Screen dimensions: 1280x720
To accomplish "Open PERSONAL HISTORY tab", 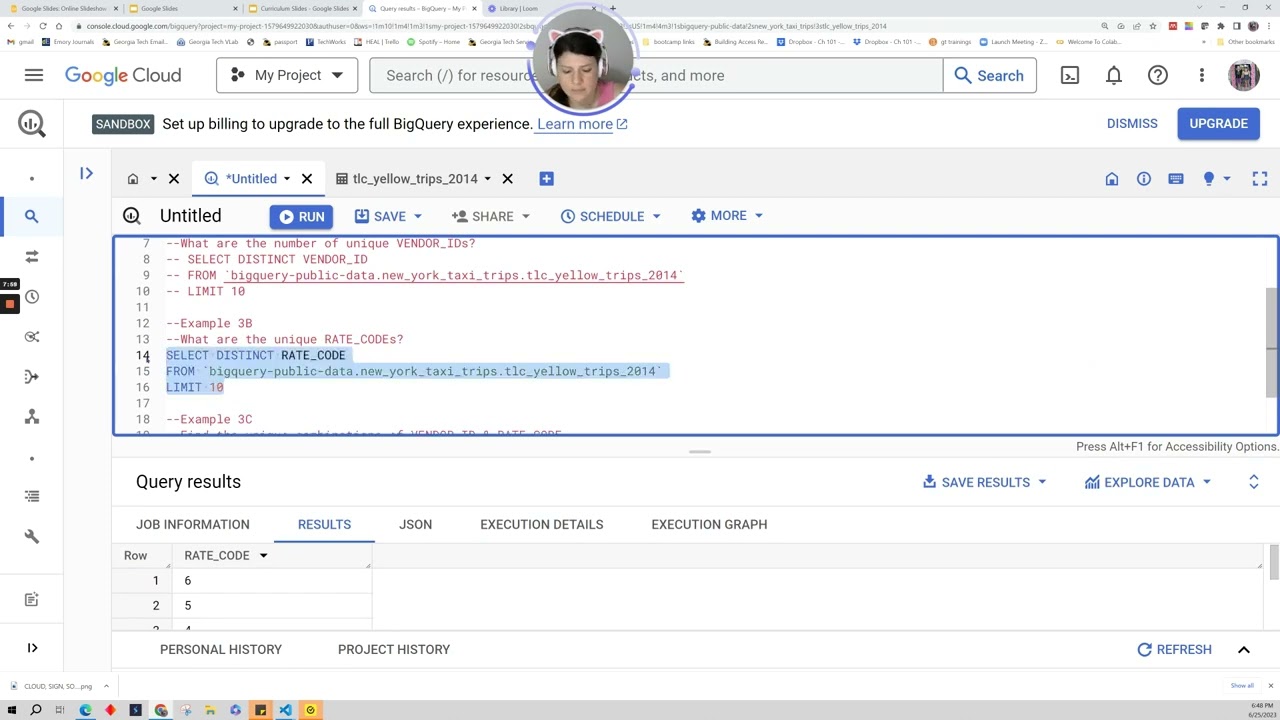I will [221, 650].
